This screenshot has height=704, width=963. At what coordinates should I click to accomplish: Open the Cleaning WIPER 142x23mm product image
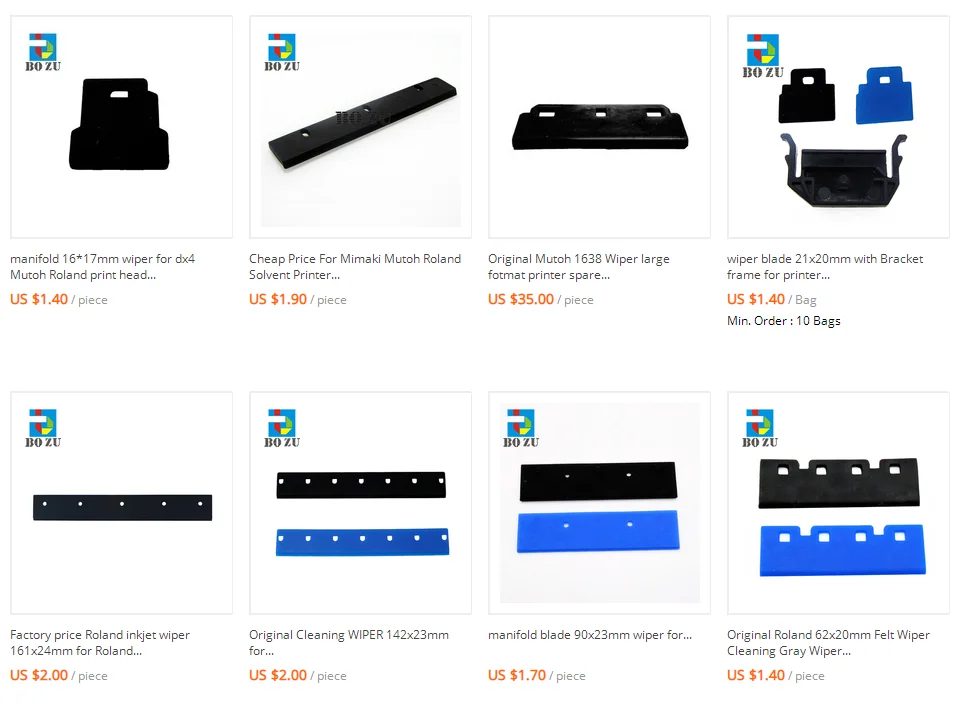(x=361, y=503)
